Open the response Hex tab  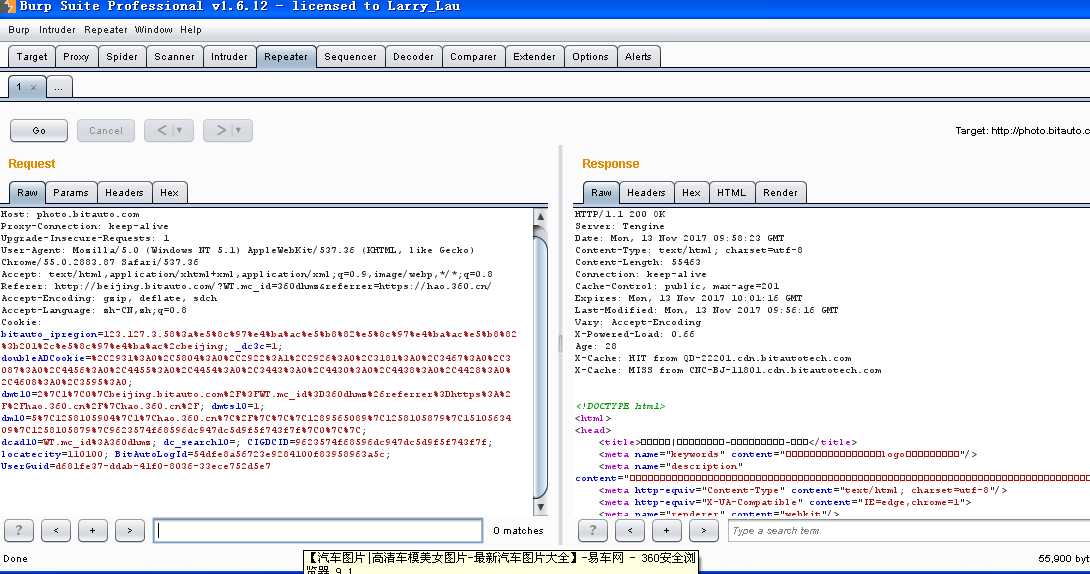click(x=691, y=192)
